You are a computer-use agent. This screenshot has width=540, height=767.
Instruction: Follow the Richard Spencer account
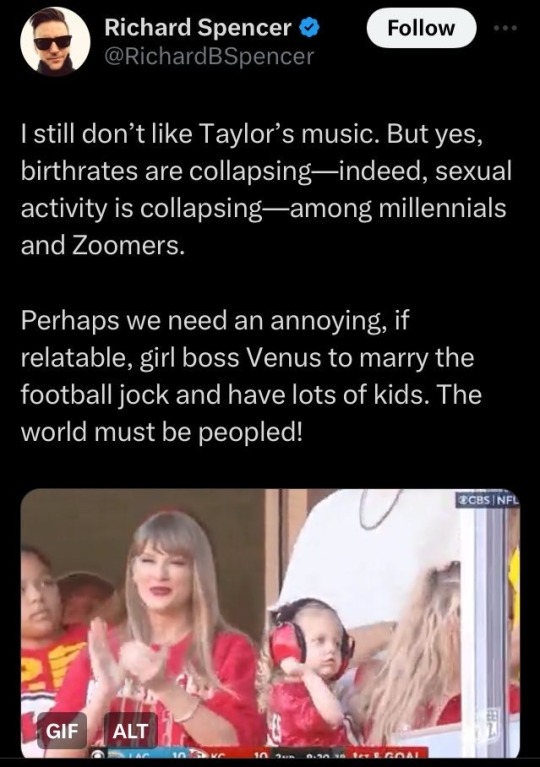point(421,28)
